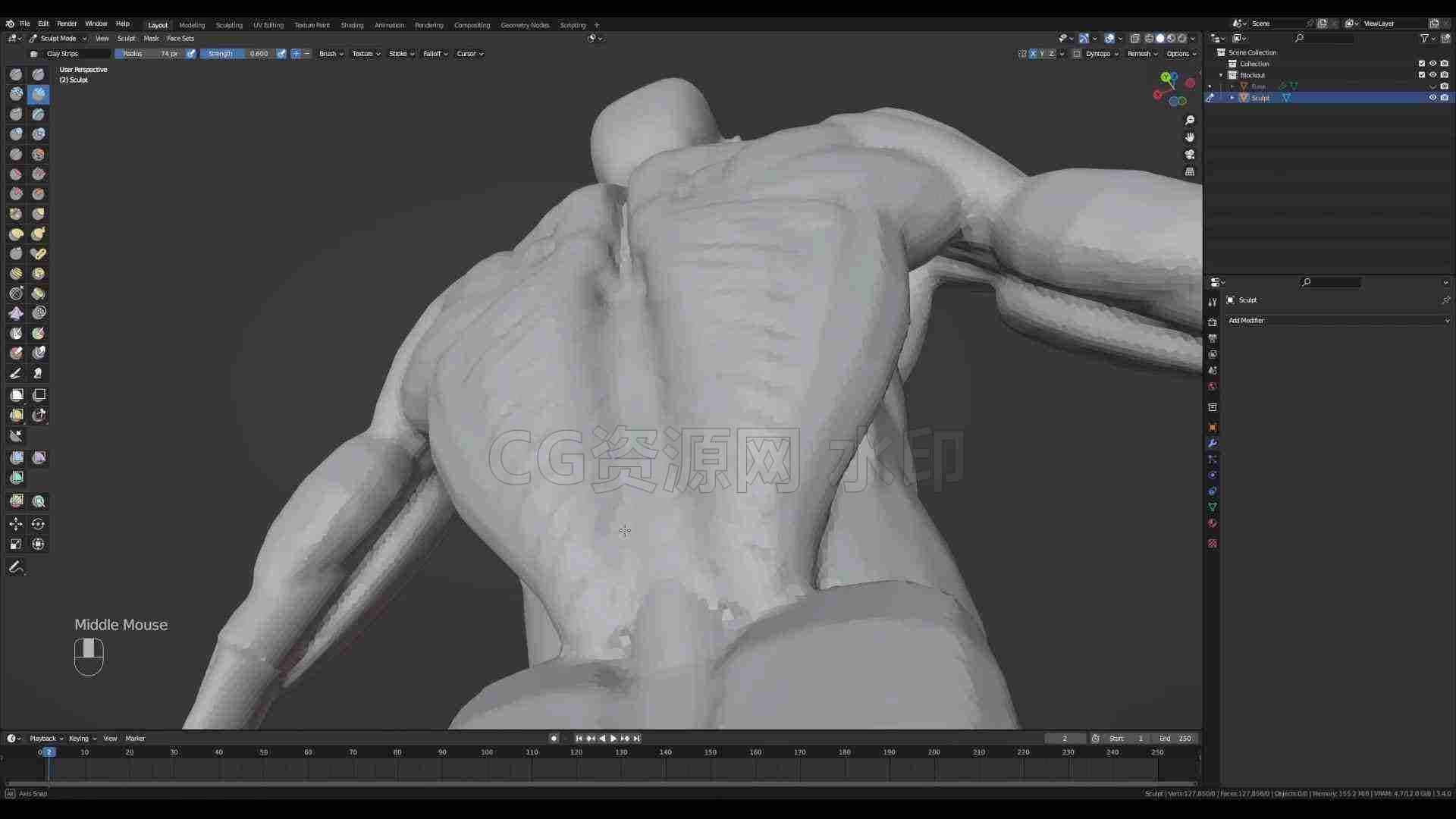The image size is (1456, 819).
Task: Select the Line Project tool
Action: (x=16, y=435)
